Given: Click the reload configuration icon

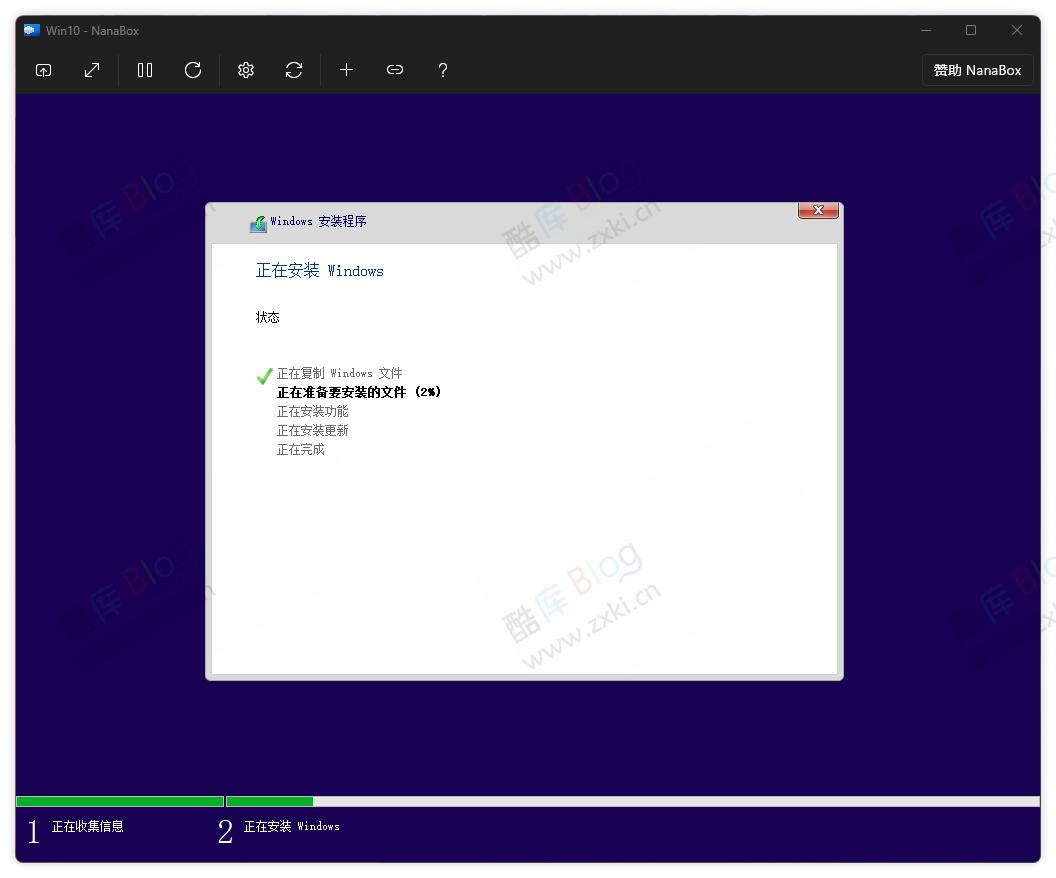Looking at the screenshot, I should pyautogui.click(x=295, y=70).
